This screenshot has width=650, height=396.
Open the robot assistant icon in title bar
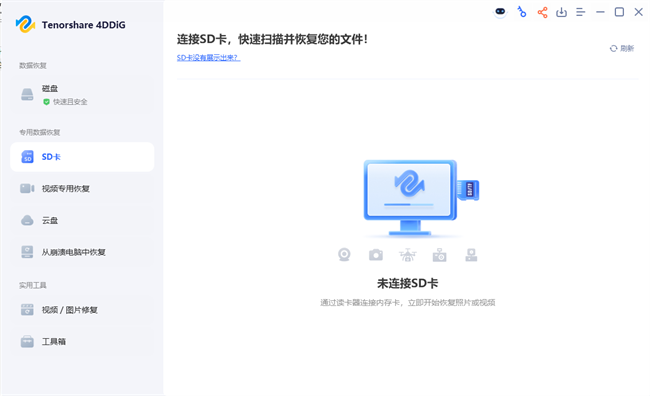point(500,12)
